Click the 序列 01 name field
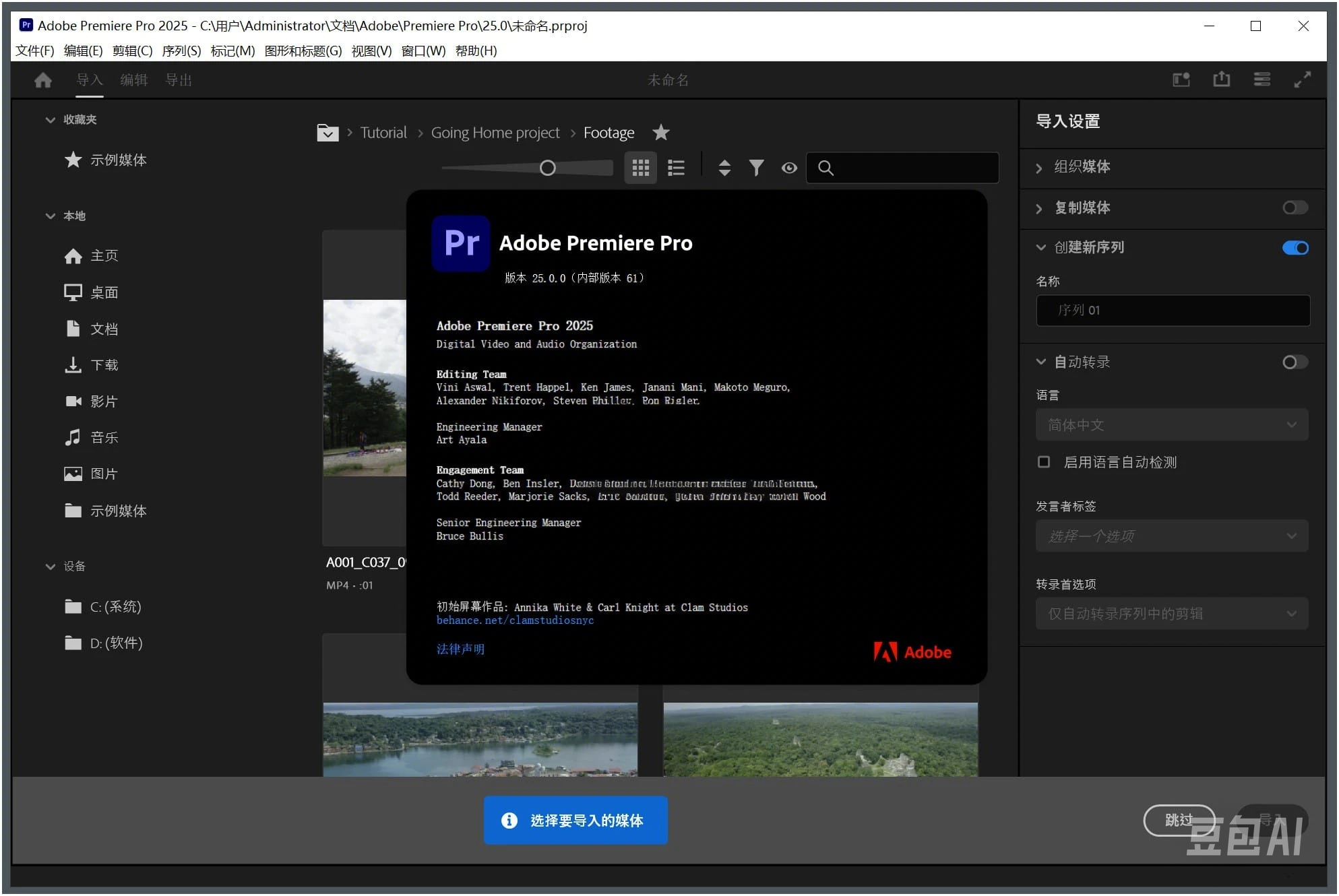This screenshot has width=1339, height=896. (1173, 310)
